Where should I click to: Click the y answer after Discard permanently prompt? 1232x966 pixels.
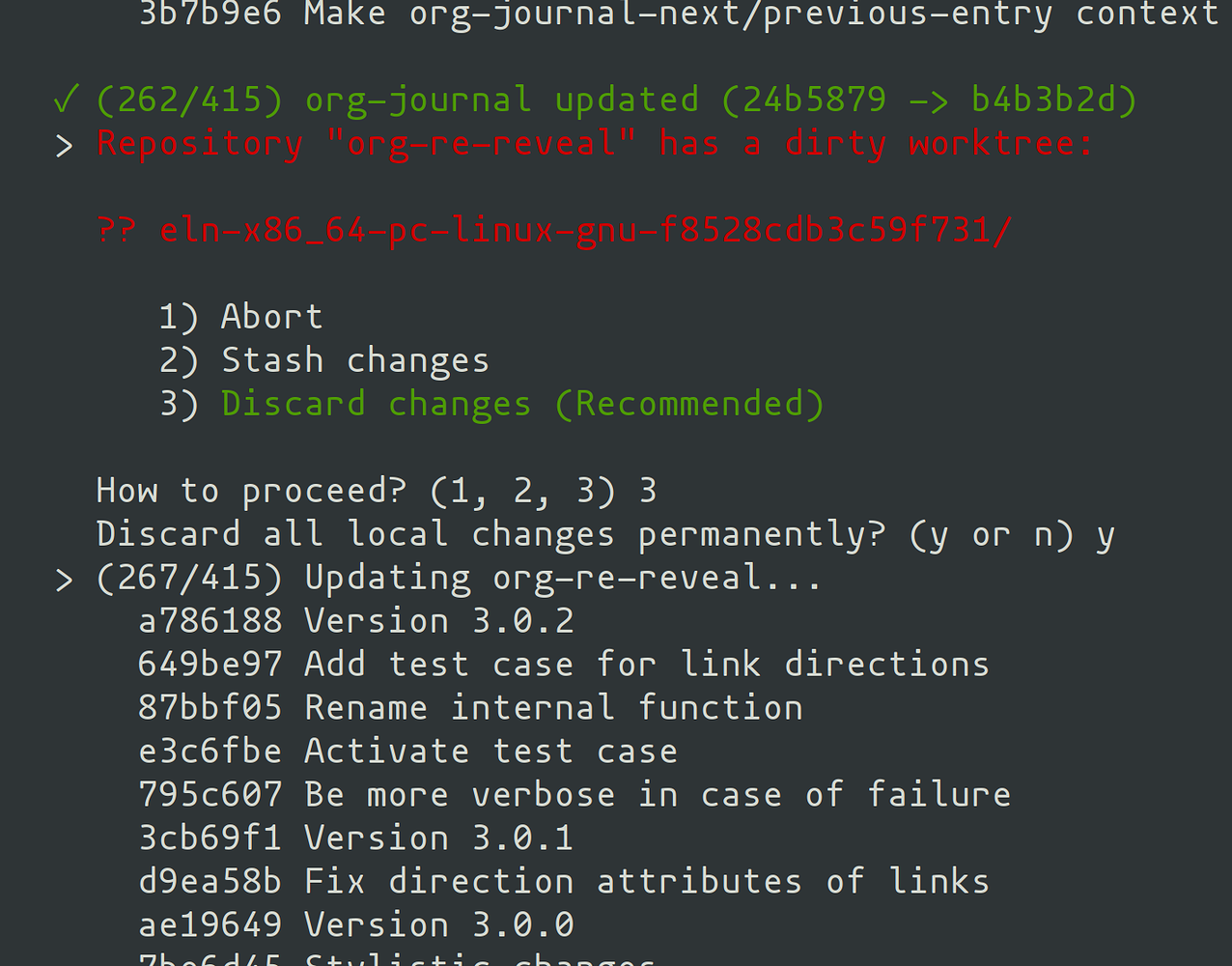(1106, 536)
